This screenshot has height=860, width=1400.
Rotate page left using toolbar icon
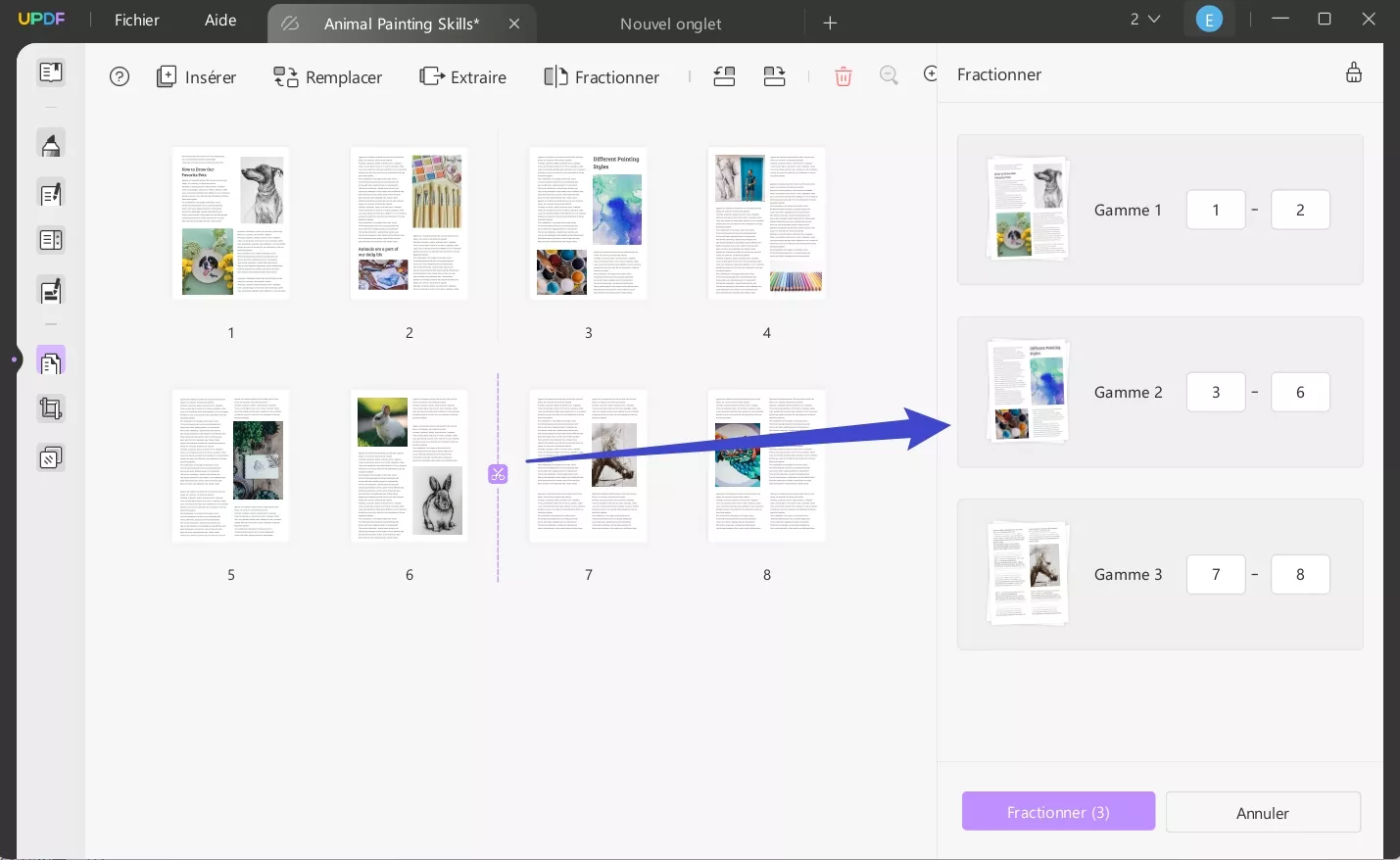click(724, 76)
